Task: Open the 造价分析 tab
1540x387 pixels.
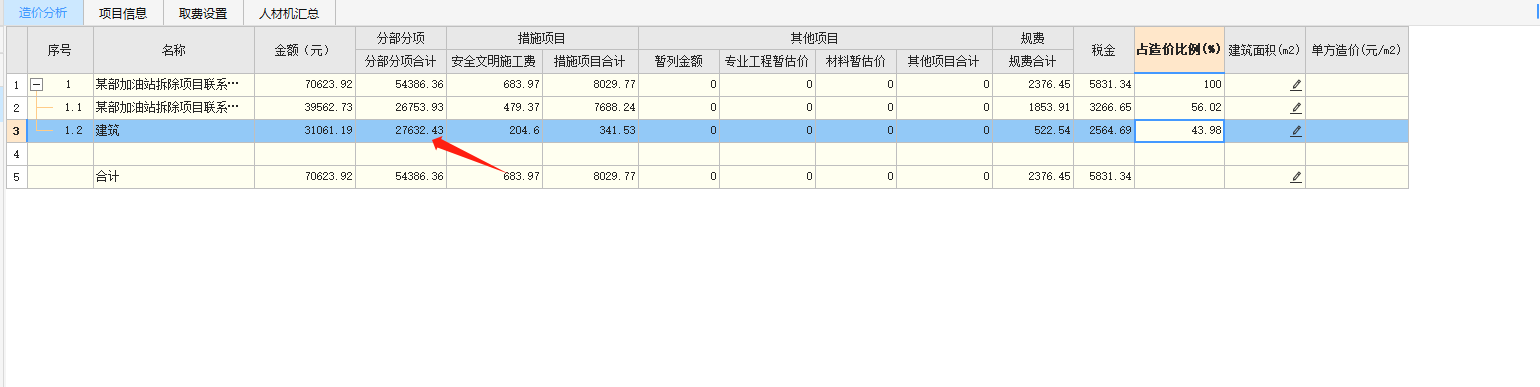Action: tap(43, 13)
